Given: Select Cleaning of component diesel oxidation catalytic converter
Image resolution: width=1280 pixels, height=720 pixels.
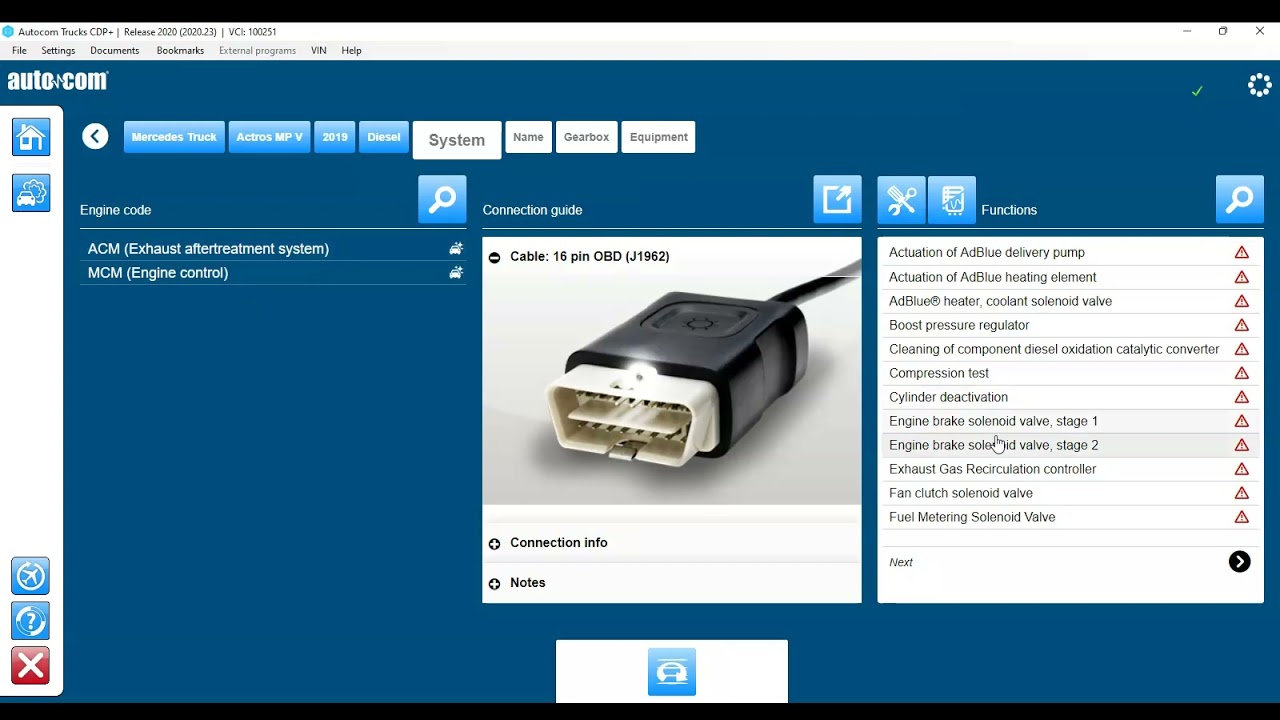Looking at the screenshot, I should 1070,349.
